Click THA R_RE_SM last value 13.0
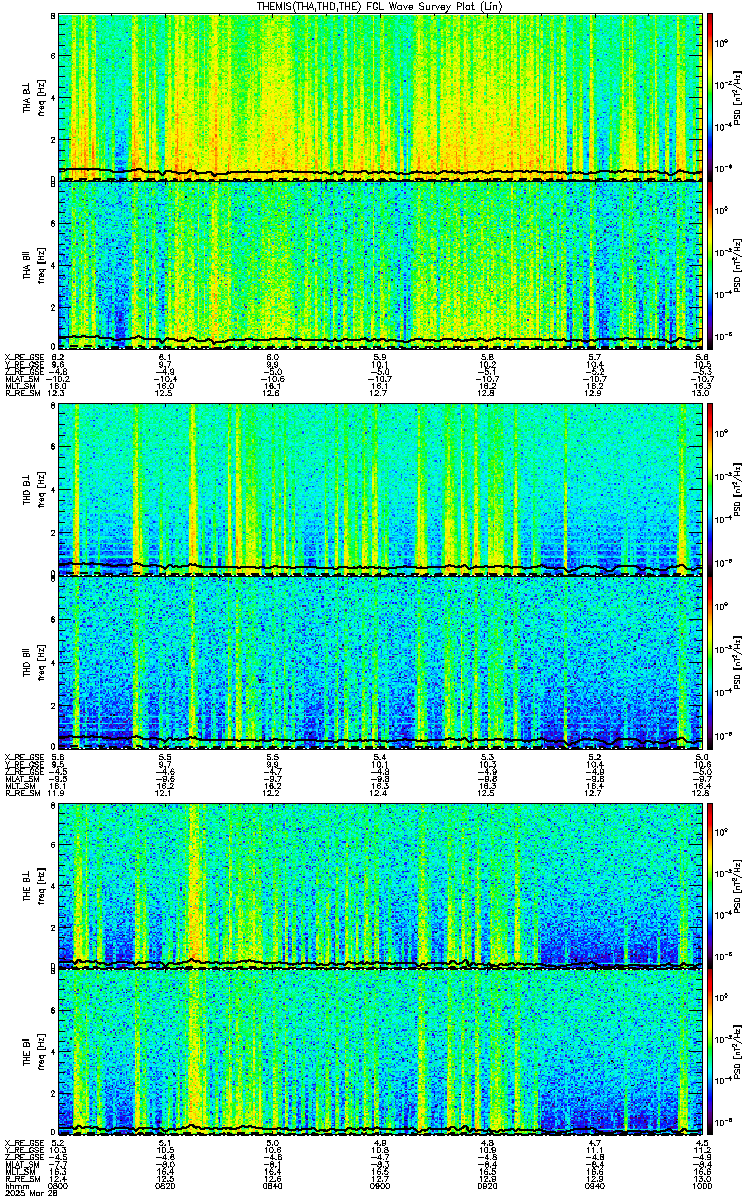750x1200 pixels. coord(702,393)
